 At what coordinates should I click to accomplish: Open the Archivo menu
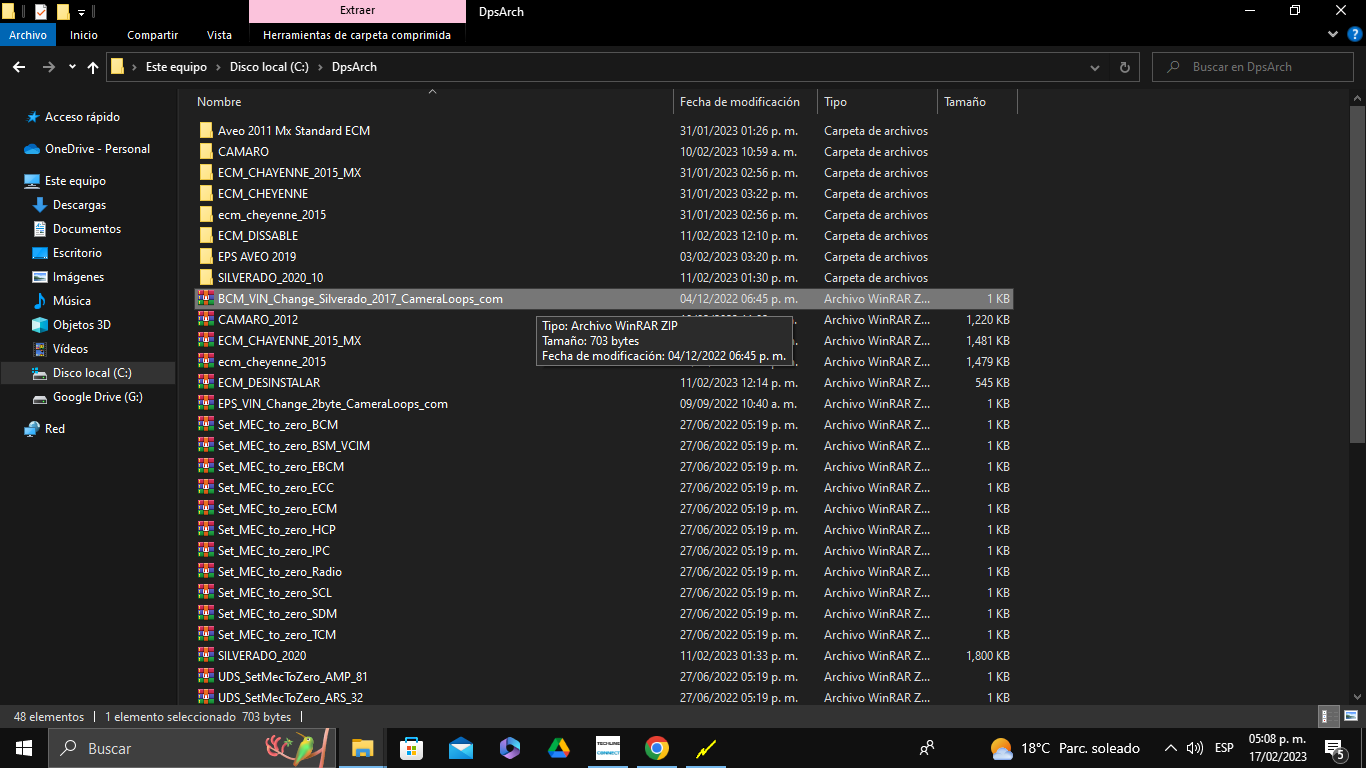pos(28,35)
